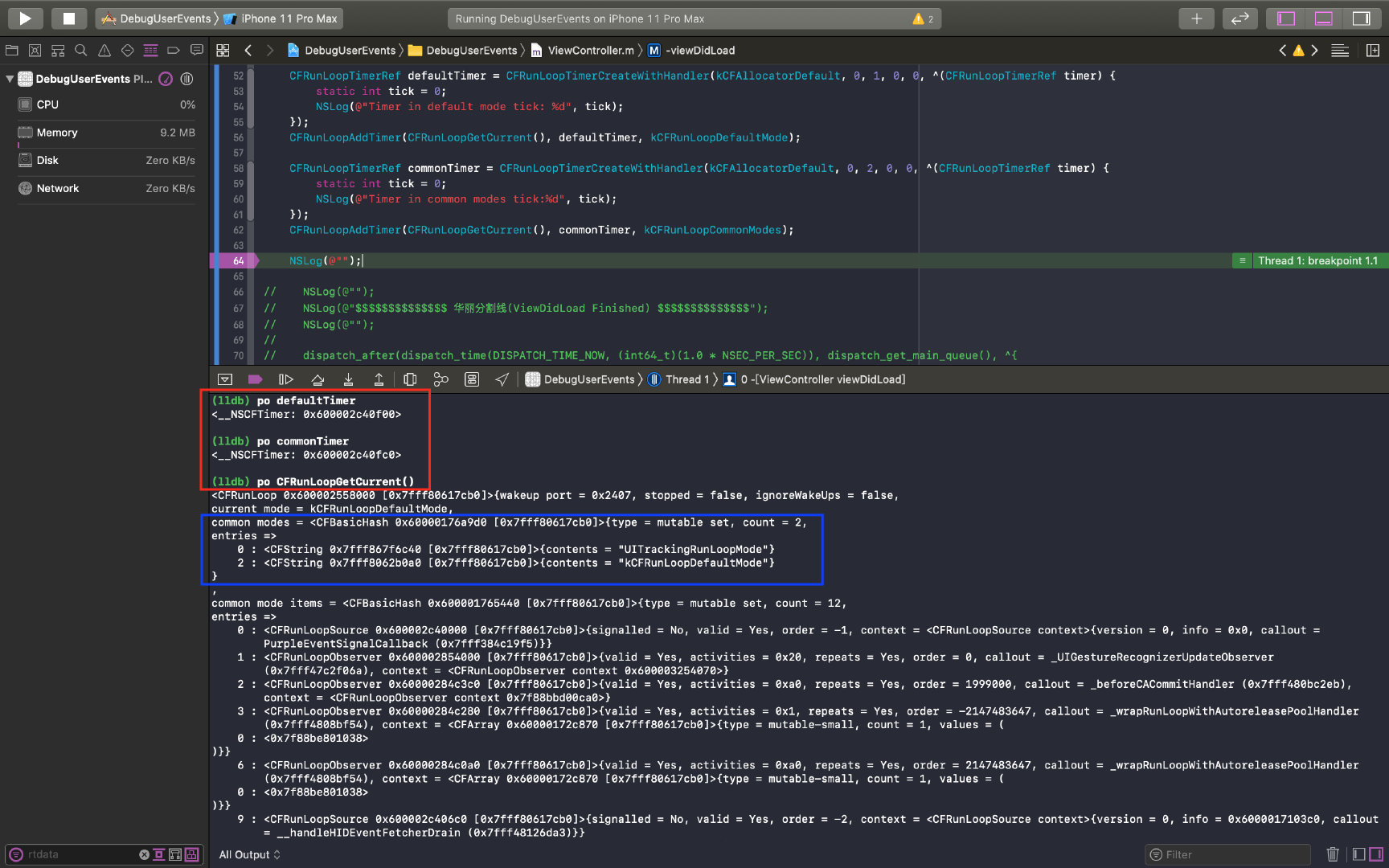1389x868 pixels.
Task: Click ViewController.m in jump bar
Action: tap(582, 50)
